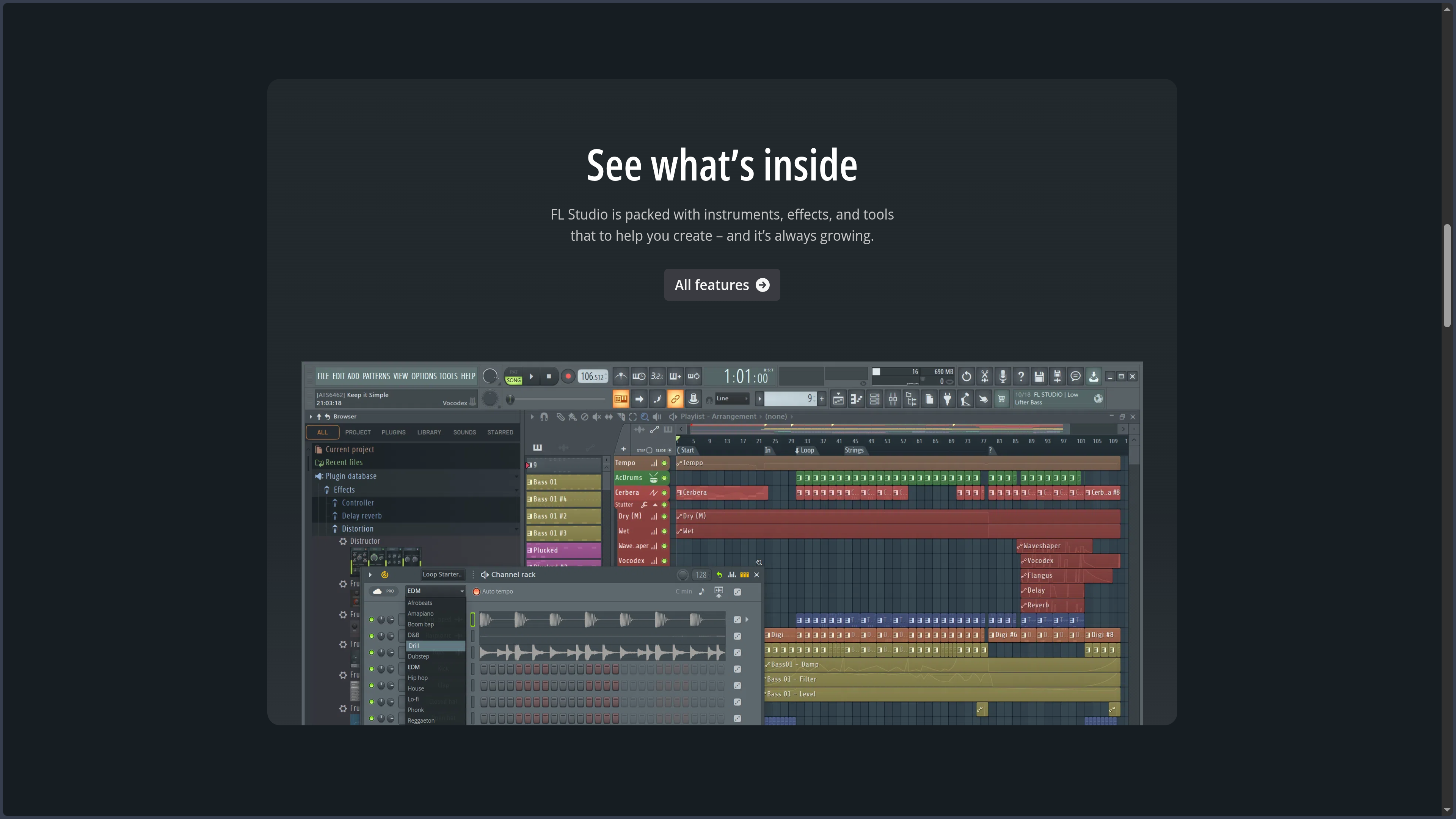Toggle the green mute light on the Vocodex track
The width and height of the screenshot is (1456, 819).
point(664,561)
